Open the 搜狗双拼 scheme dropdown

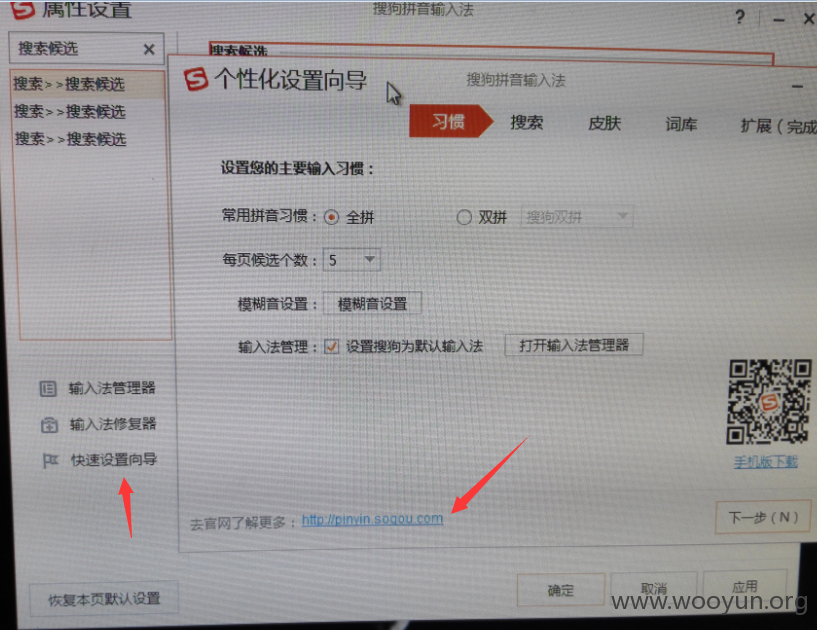click(x=577, y=217)
